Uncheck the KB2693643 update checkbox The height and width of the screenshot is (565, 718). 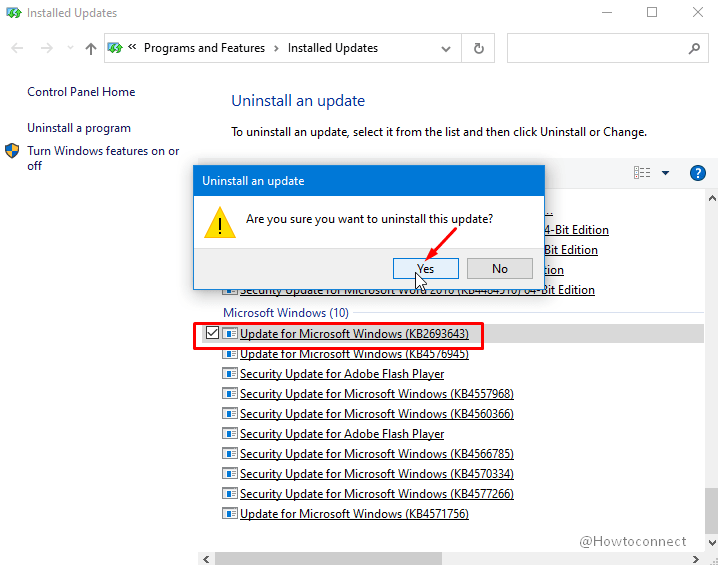pos(212,333)
